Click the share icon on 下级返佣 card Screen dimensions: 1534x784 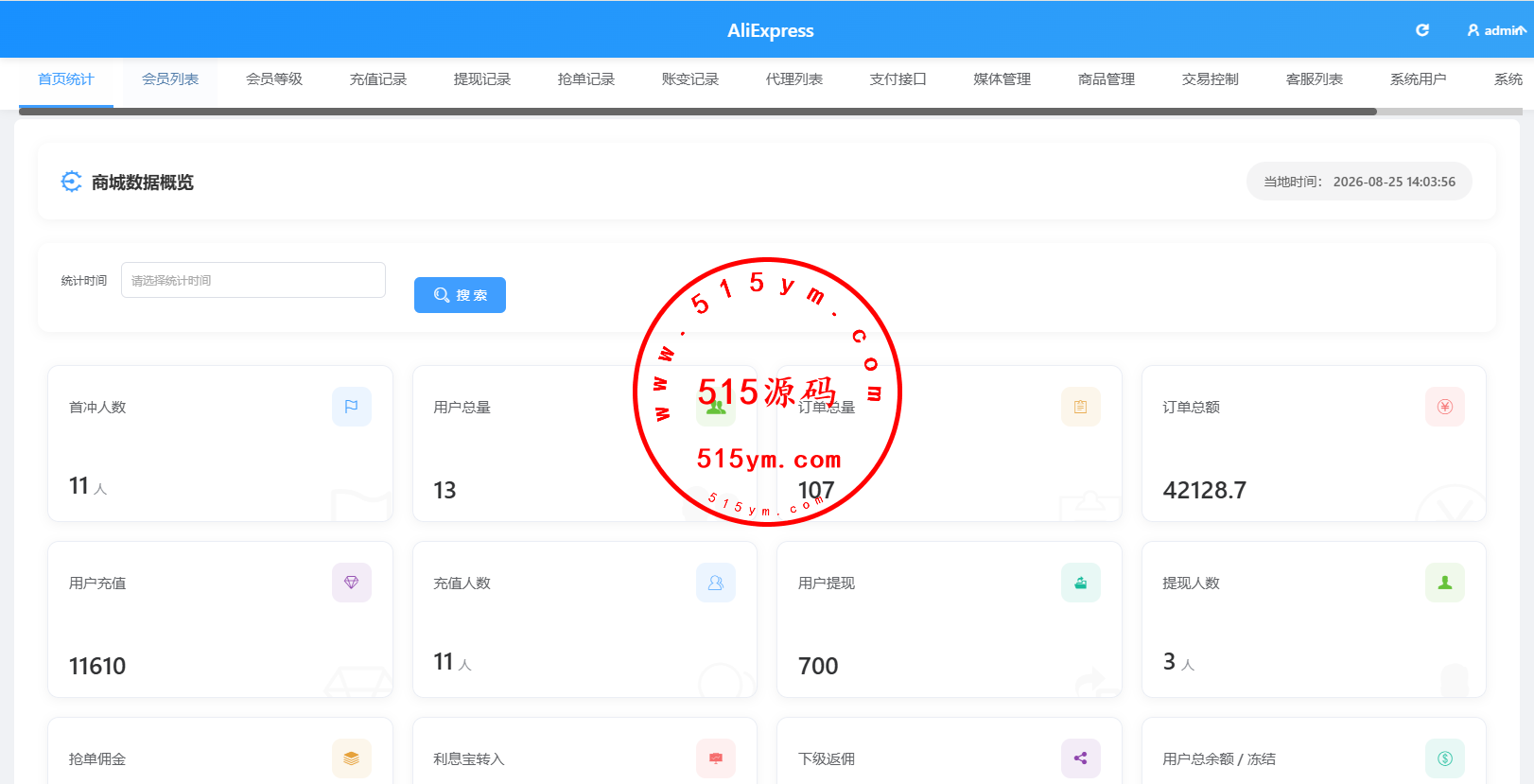[1081, 758]
